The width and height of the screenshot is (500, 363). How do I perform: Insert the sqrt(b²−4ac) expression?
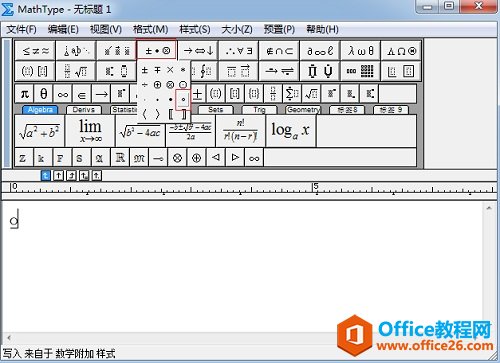[140, 131]
